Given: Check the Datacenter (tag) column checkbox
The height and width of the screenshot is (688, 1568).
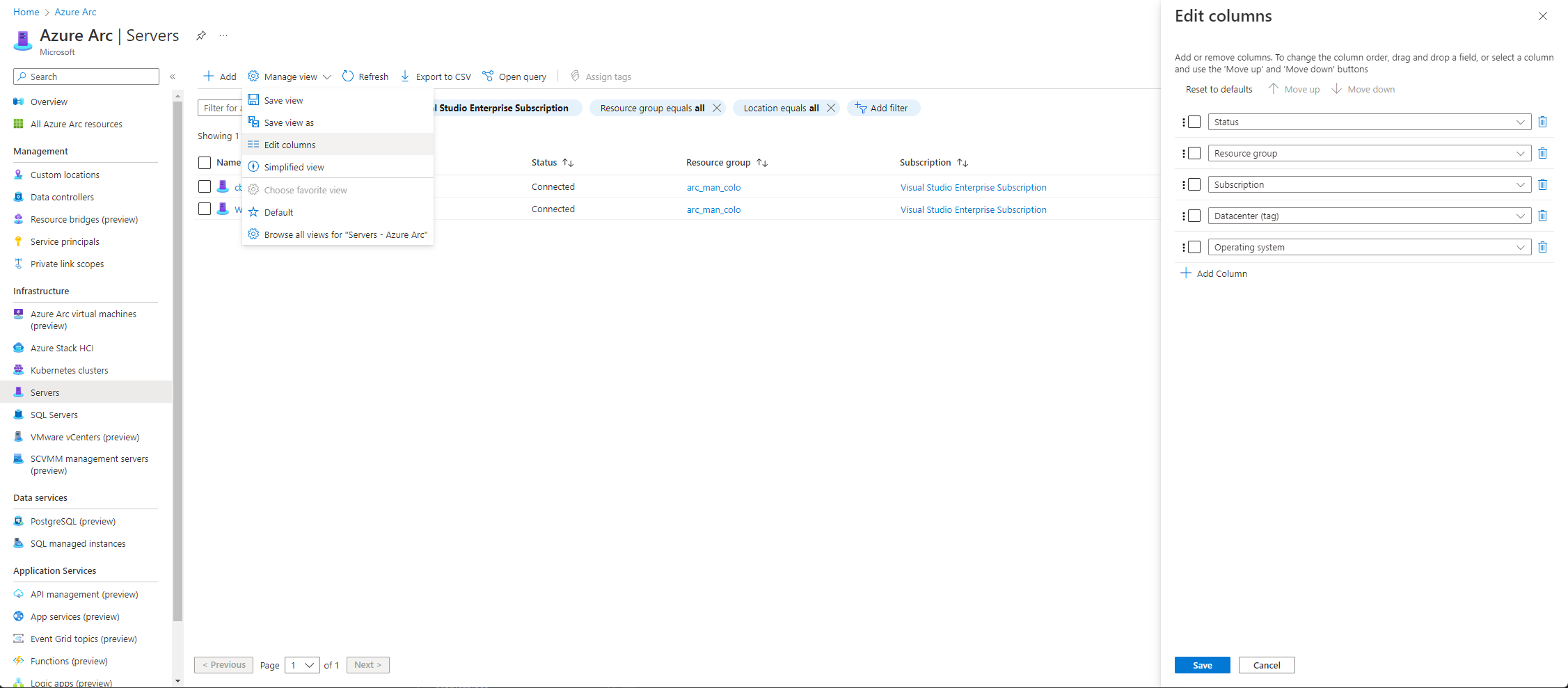Looking at the screenshot, I should (x=1194, y=216).
